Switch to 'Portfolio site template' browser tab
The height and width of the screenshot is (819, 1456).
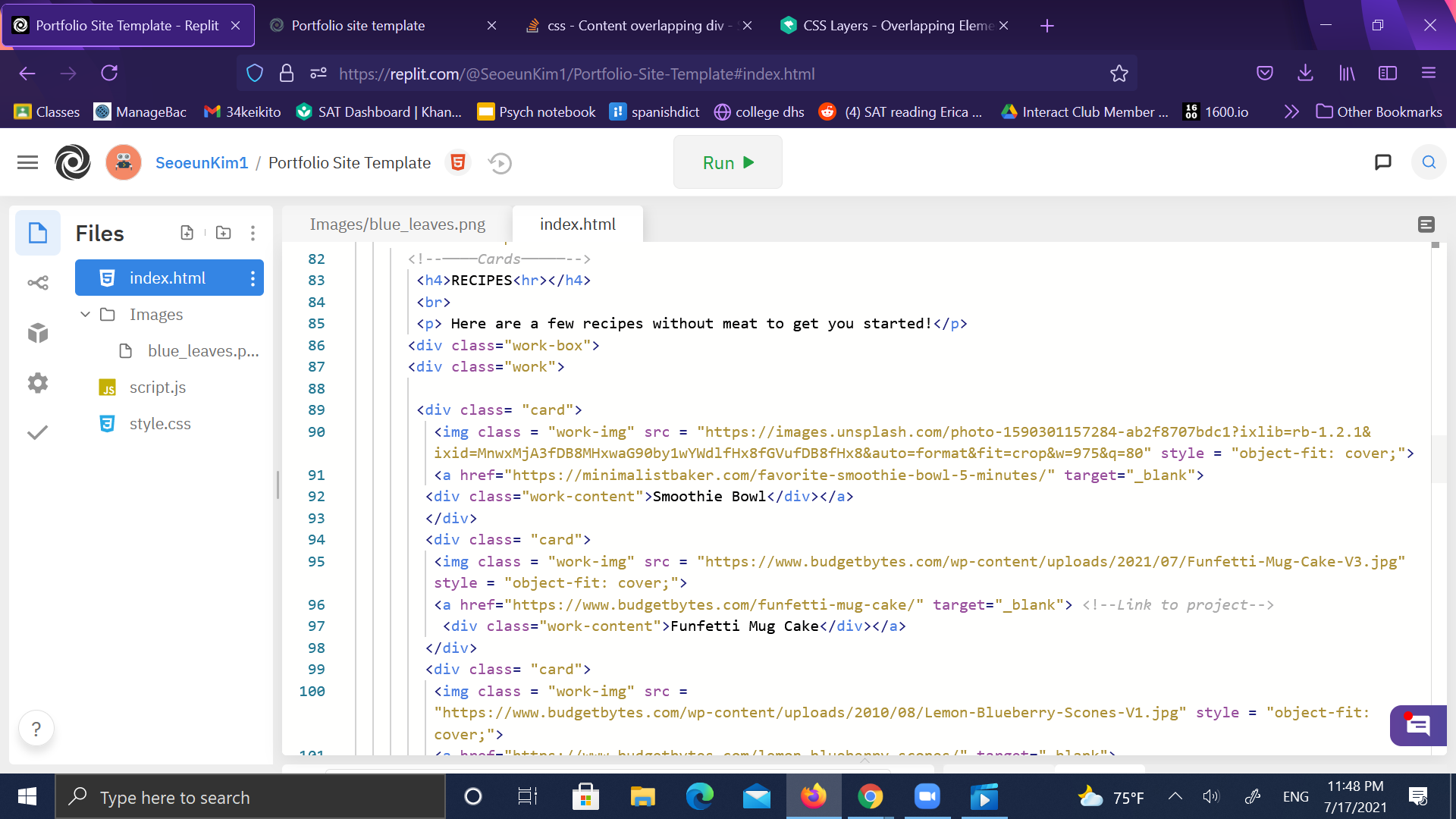click(358, 26)
